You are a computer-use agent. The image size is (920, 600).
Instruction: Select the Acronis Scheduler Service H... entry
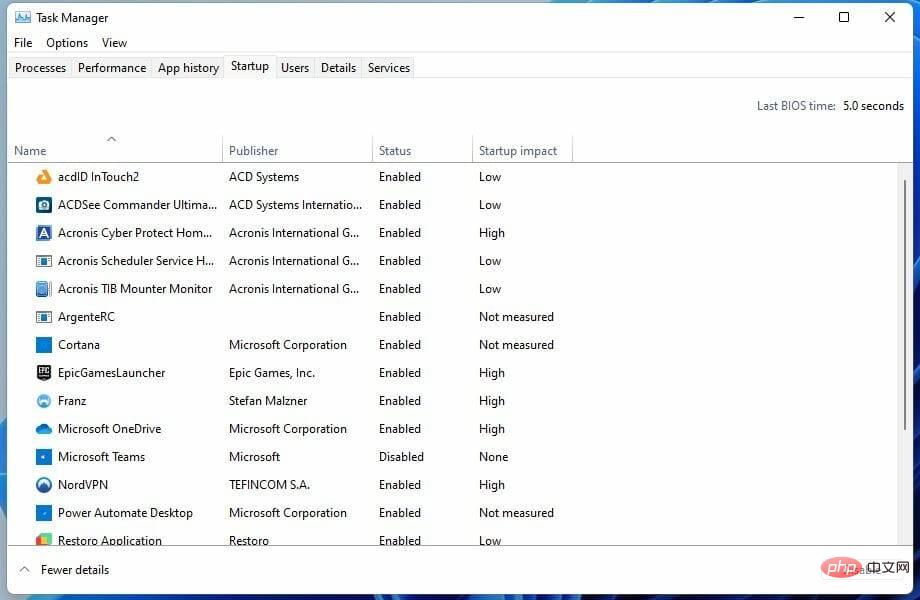(136, 261)
